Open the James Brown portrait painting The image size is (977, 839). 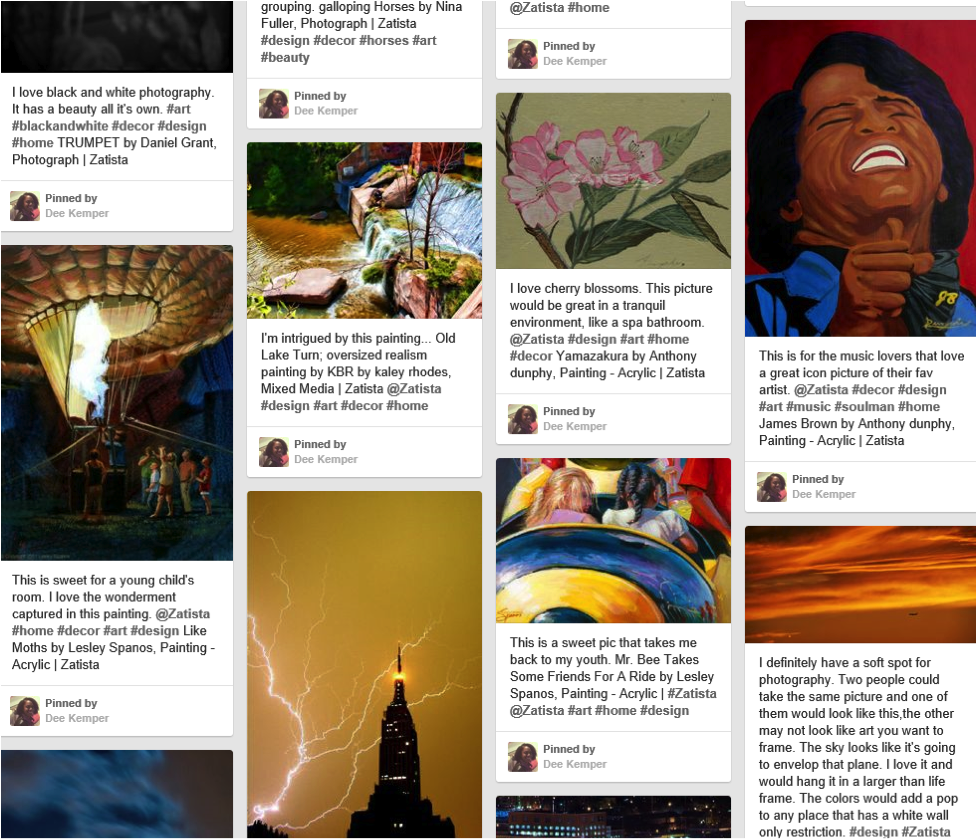point(860,178)
